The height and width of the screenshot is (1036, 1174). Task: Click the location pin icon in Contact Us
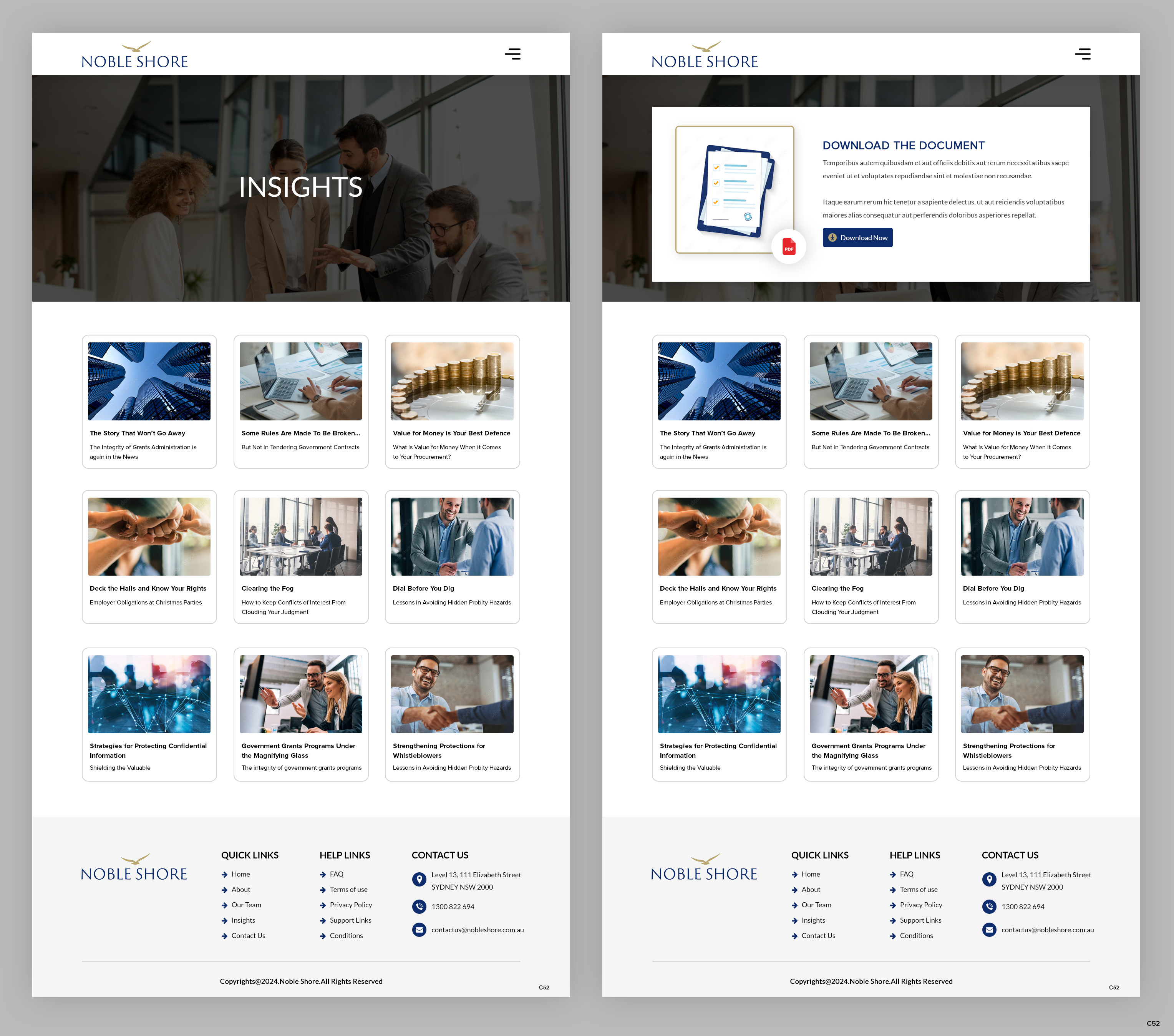420,879
